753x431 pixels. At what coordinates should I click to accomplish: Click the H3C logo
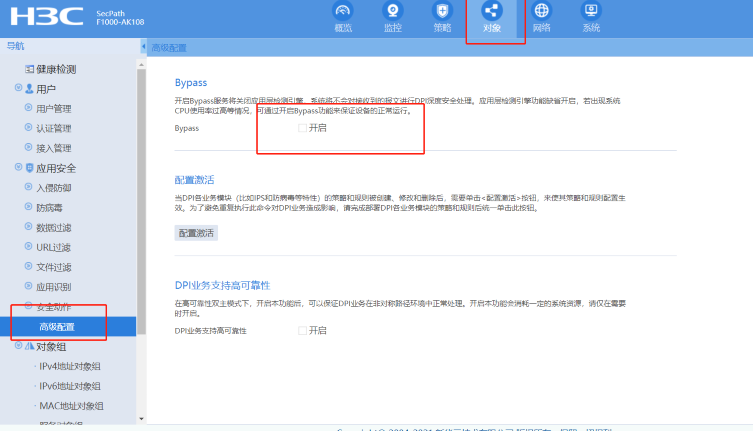(47, 16)
